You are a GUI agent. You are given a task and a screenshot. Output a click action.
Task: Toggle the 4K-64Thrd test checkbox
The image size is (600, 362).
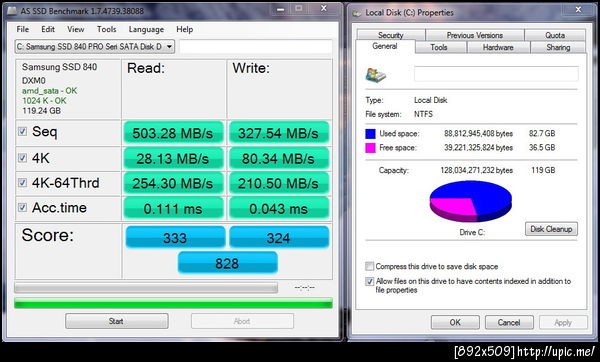23,183
